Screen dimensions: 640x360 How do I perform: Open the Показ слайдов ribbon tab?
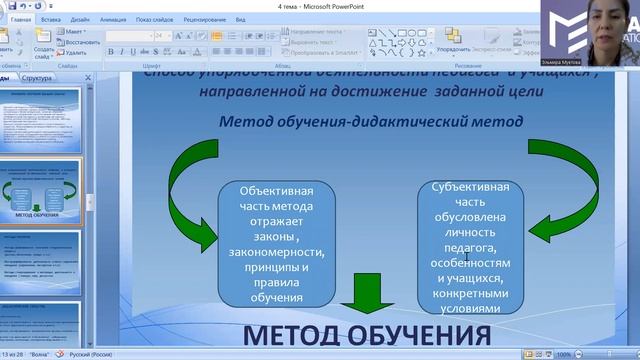154,20
